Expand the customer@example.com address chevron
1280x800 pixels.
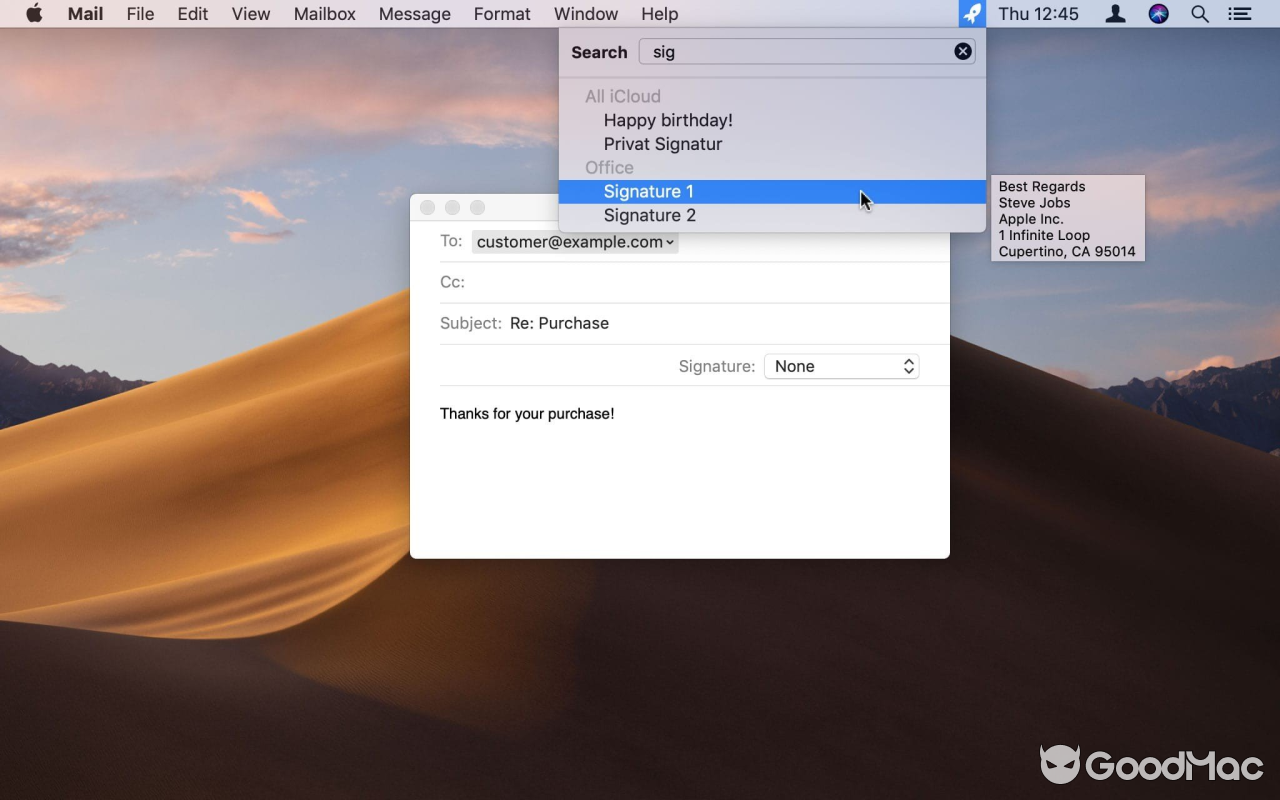click(669, 241)
